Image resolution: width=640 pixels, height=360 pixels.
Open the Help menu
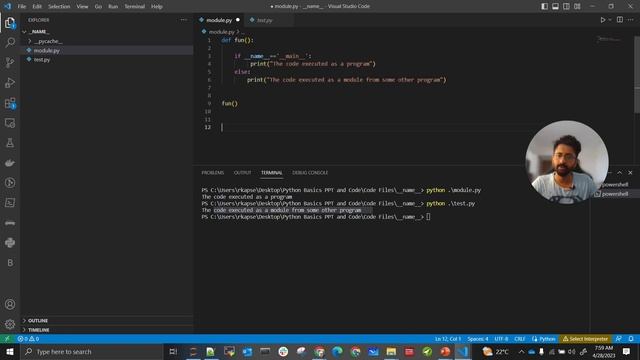pos(157,7)
